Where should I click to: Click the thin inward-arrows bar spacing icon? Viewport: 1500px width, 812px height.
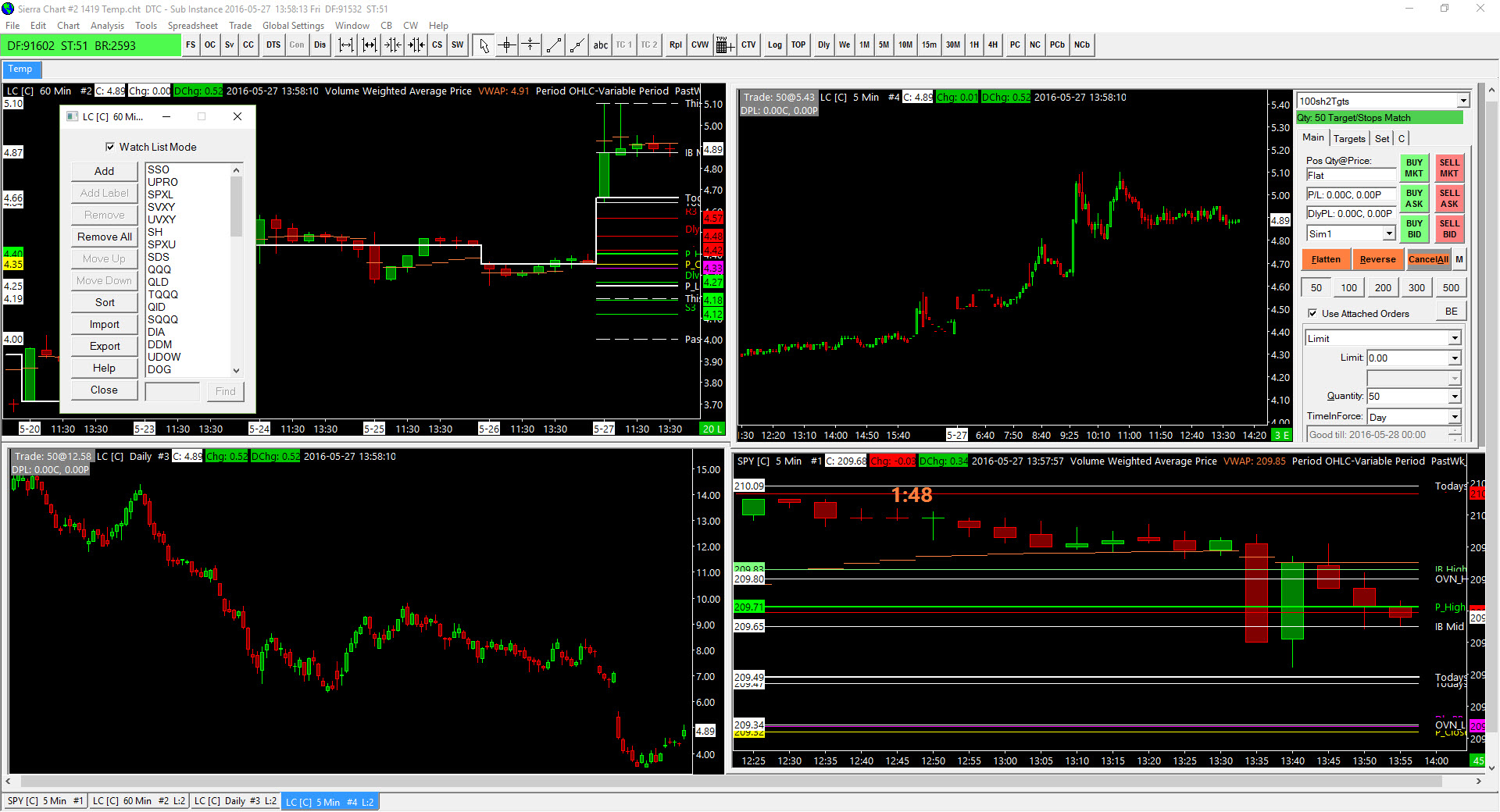(x=392, y=45)
